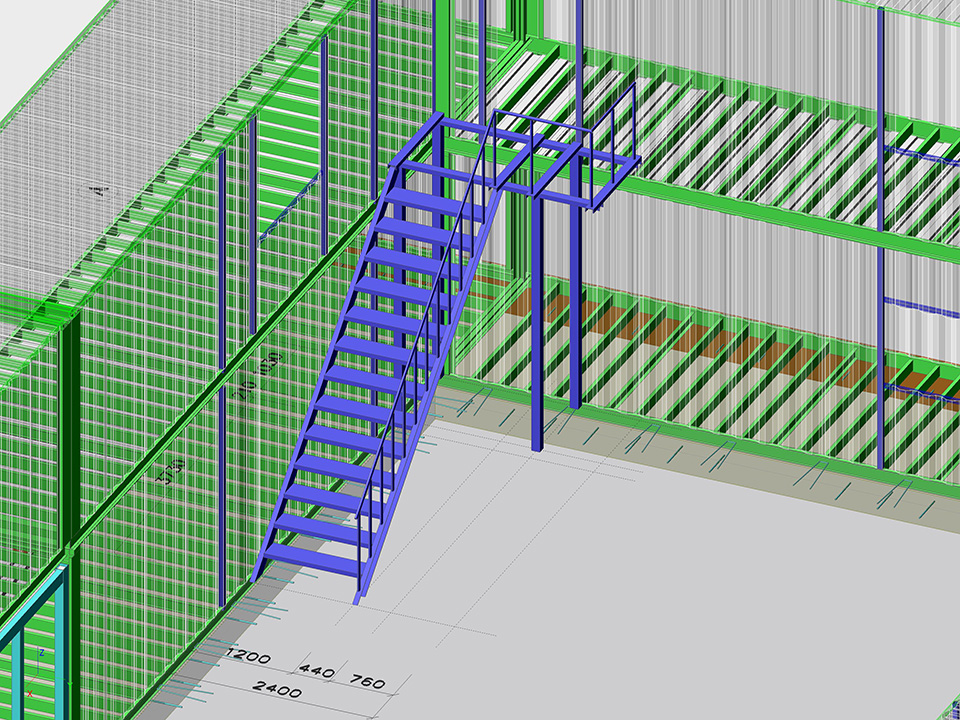Click the Z axis of coordinate icon
Viewport: 960px width, 720px height.
(x=40, y=651)
